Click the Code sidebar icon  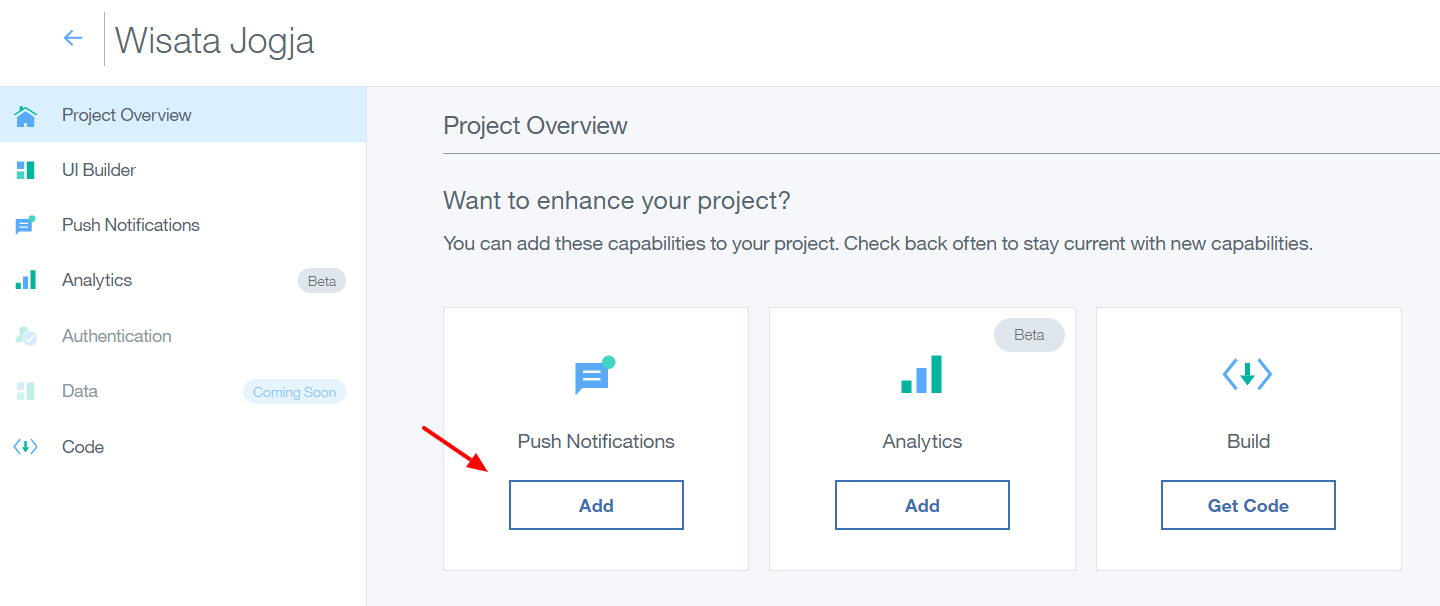[26, 447]
